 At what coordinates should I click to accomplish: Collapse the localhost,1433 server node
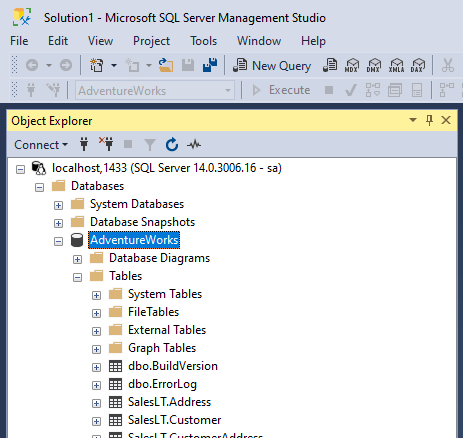(x=20, y=169)
